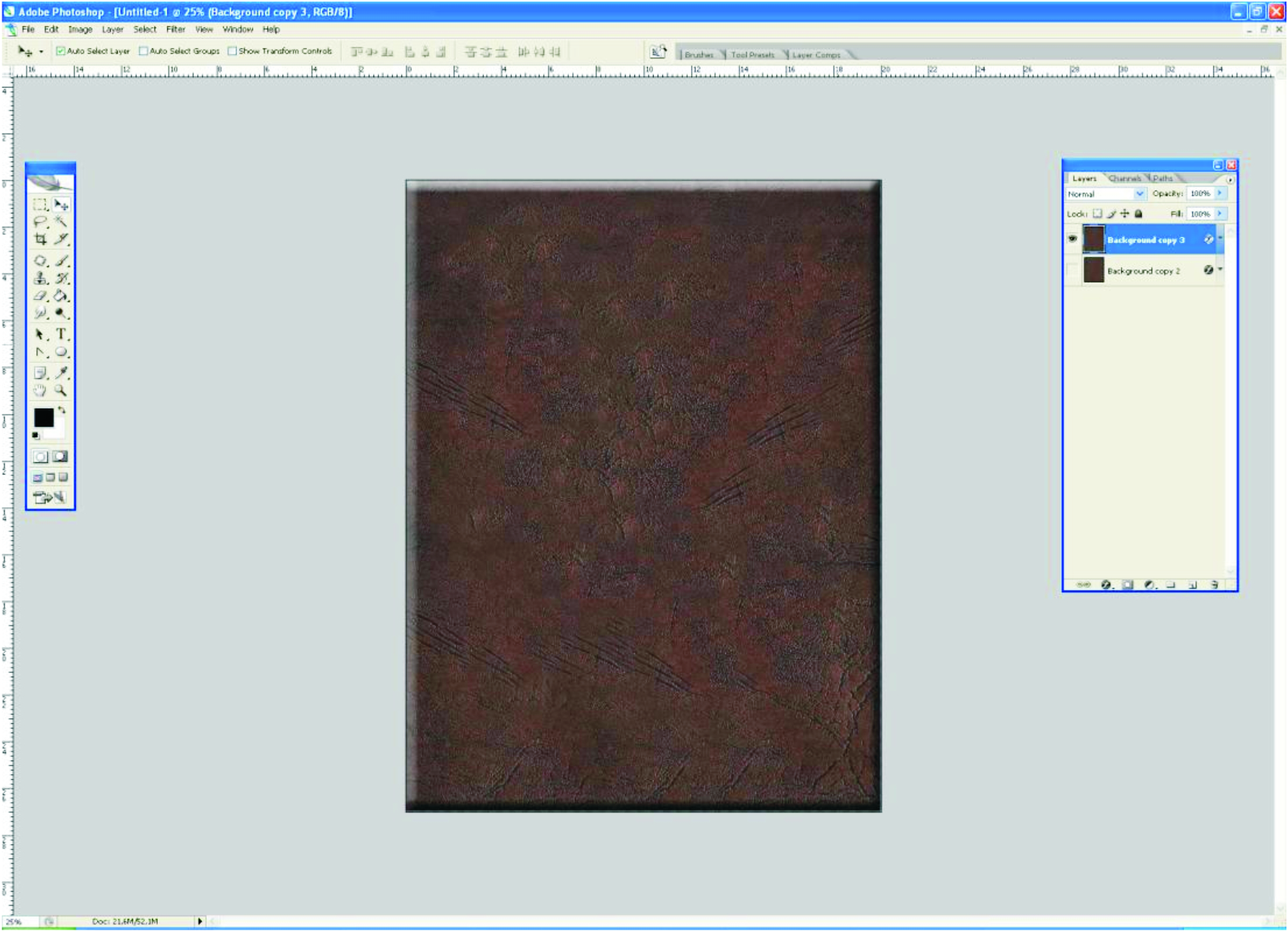The width and height of the screenshot is (1288, 932).
Task: Enable the Auto Select Groups checkbox
Action: (144, 51)
